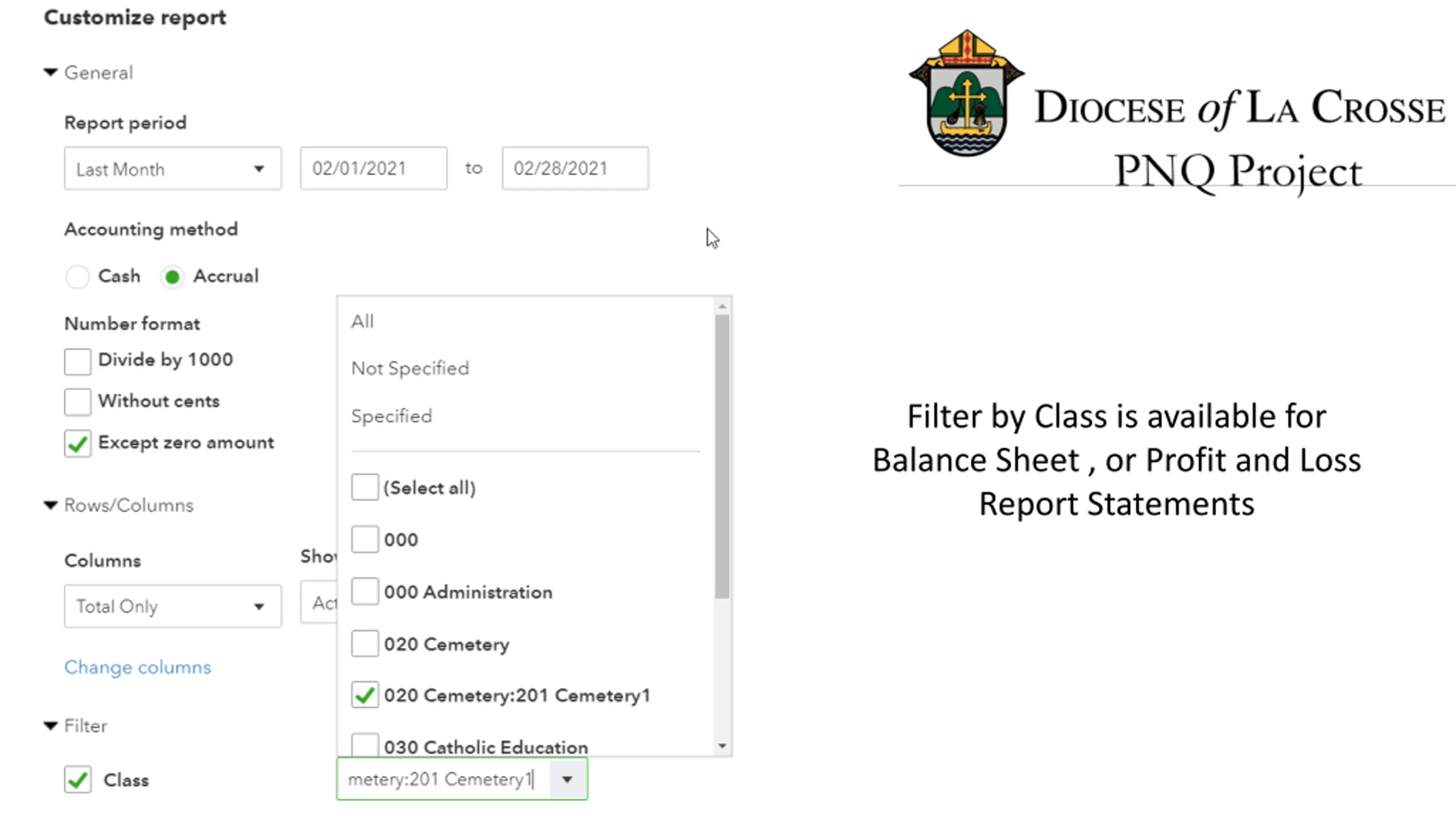Uncheck 020 Cemetery:201 Cemetery1 class

365,695
